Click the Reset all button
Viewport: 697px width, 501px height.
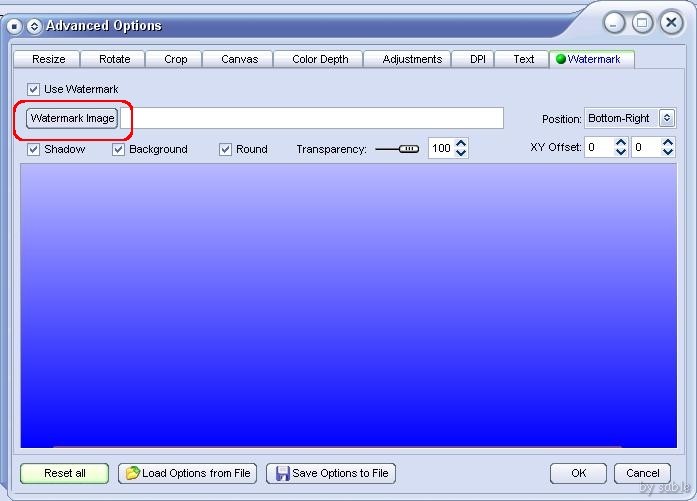point(65,473)
